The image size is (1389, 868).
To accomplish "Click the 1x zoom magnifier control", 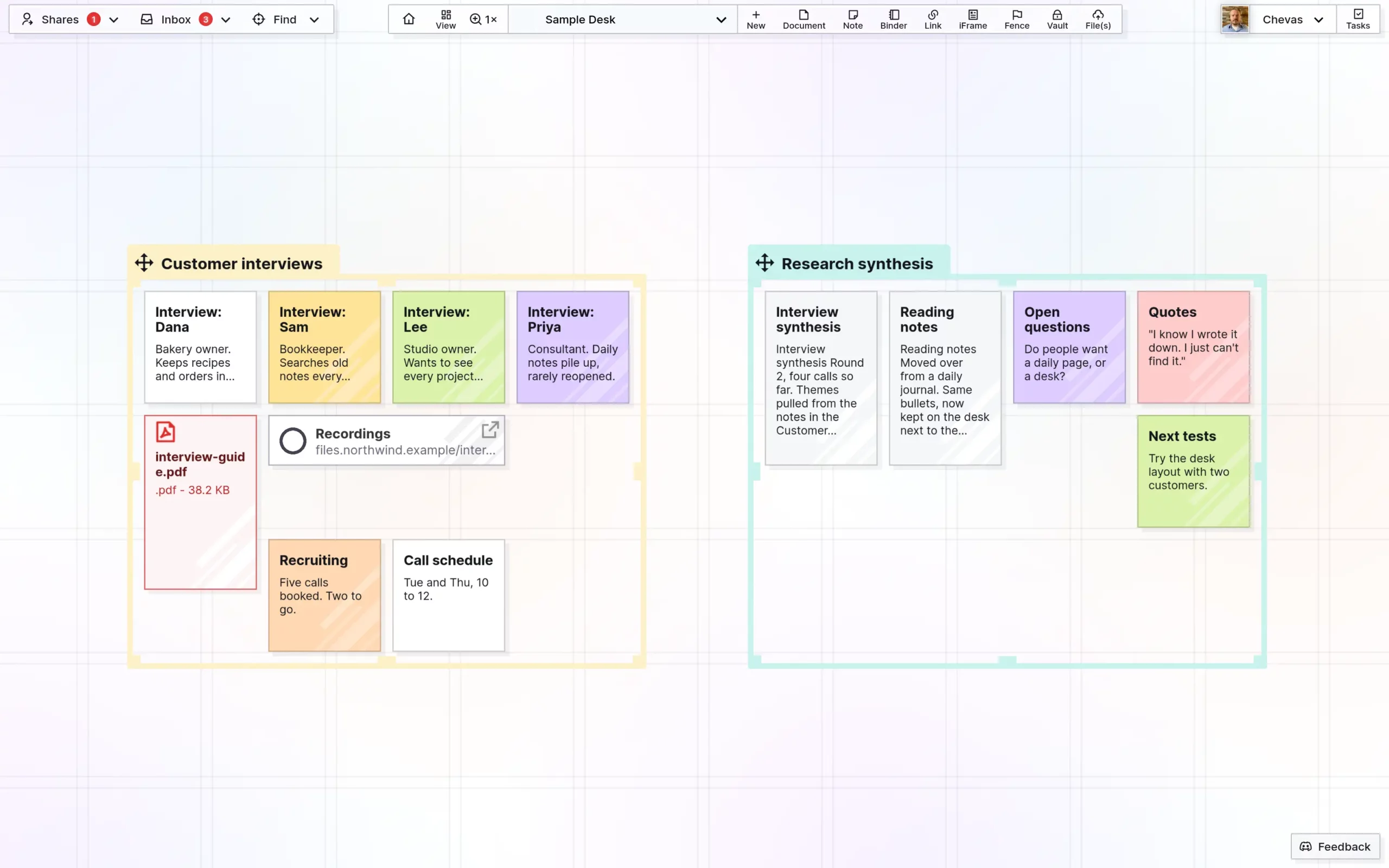I will [483, 19].
